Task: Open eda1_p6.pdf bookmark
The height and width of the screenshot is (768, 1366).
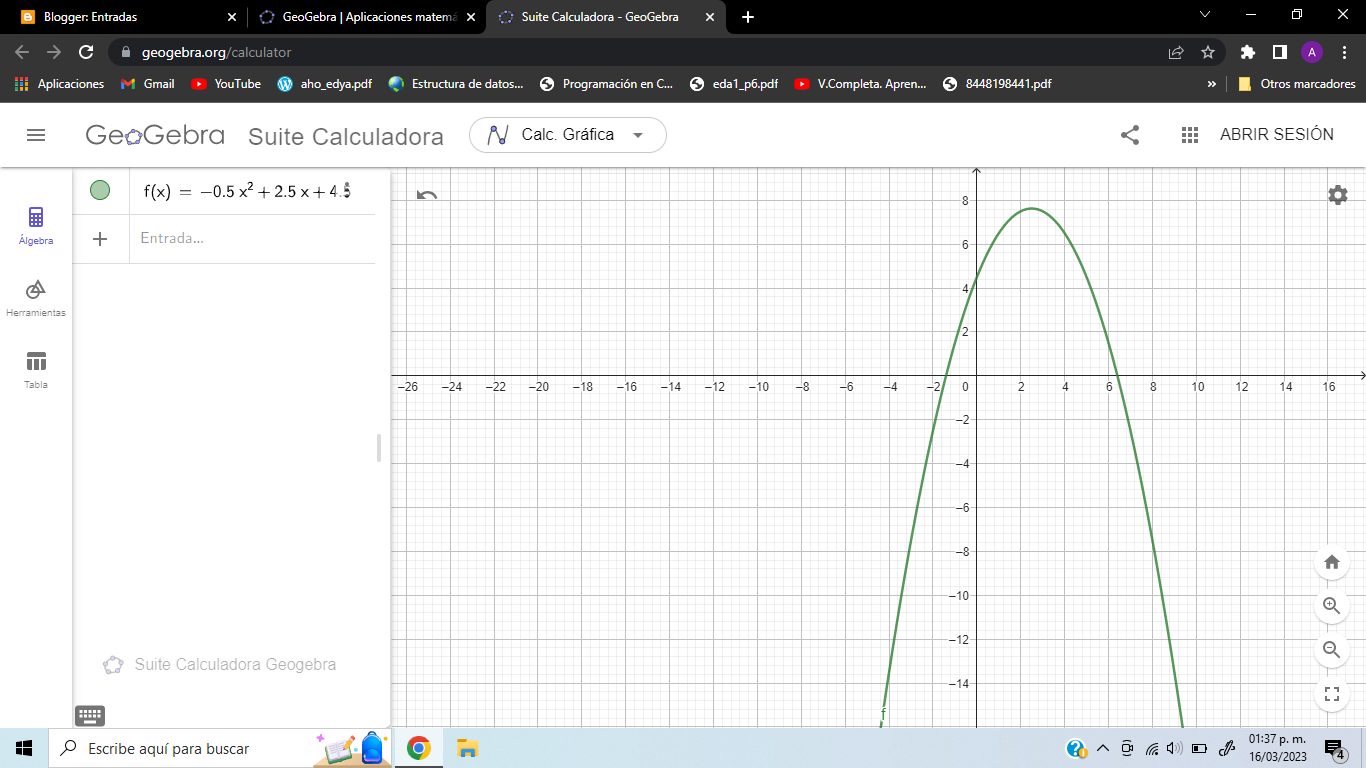Action: pos(733,84)
